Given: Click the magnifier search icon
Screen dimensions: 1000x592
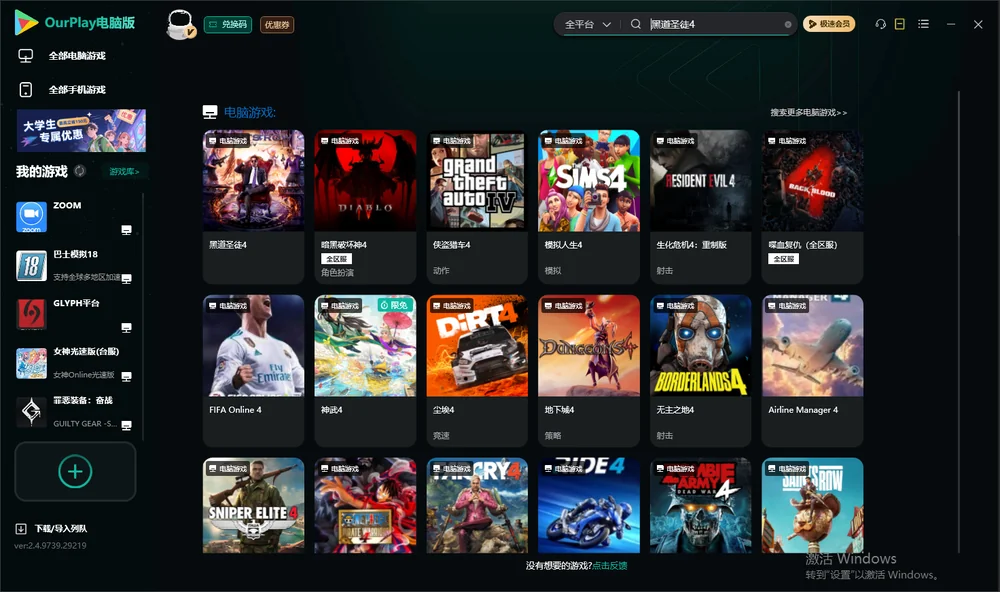Looking at the screenshot, I should coord(635,24).
